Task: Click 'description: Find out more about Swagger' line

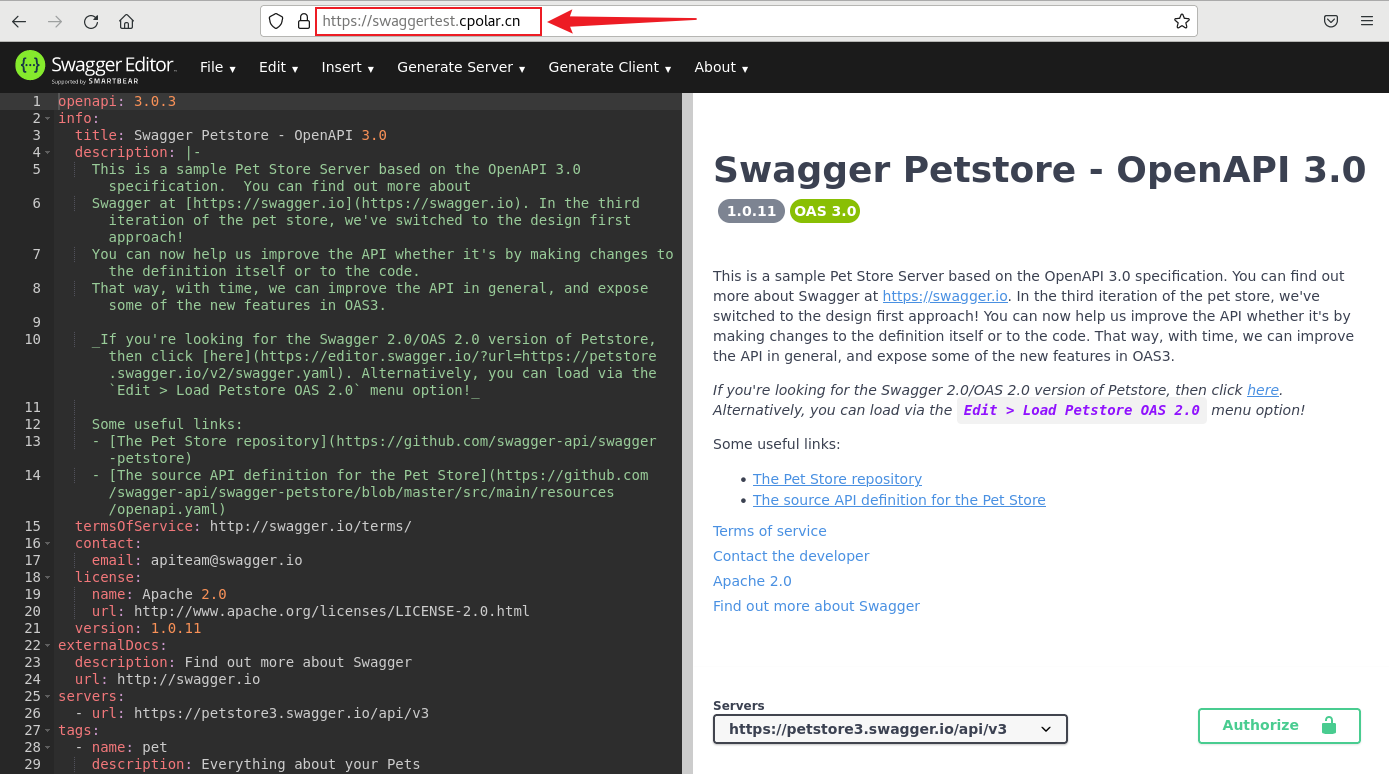Action: tap(243, 662)
